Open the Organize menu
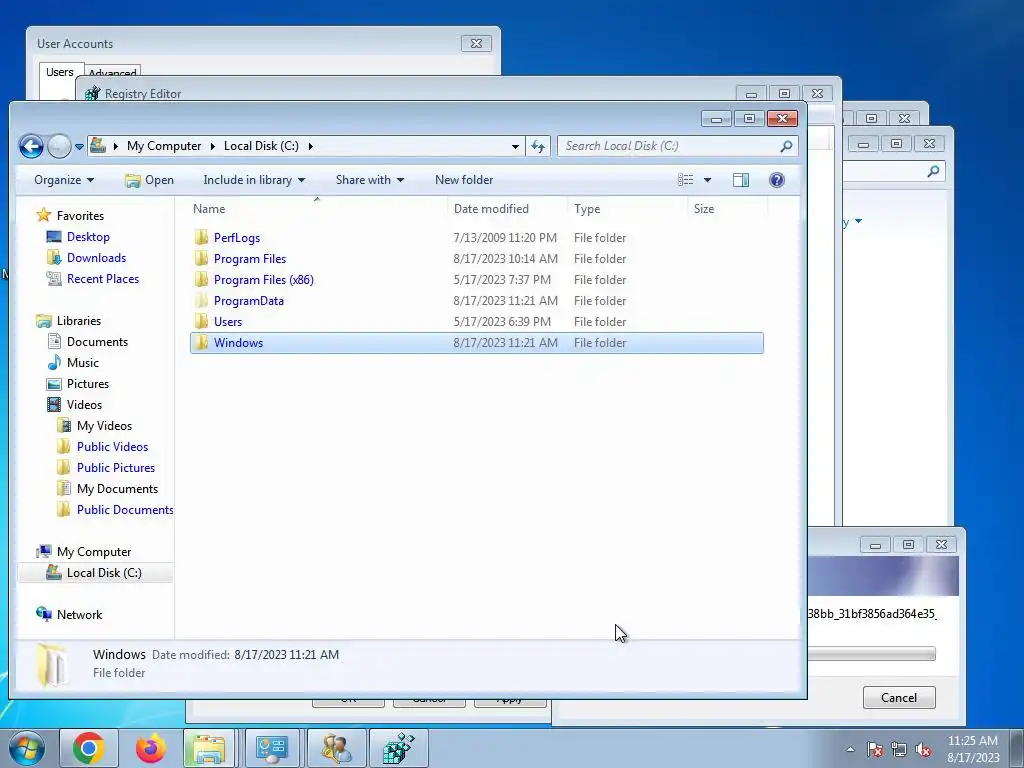Image resolution: width=1024 pixels, height=768 pixels. (x=64, y=180)
